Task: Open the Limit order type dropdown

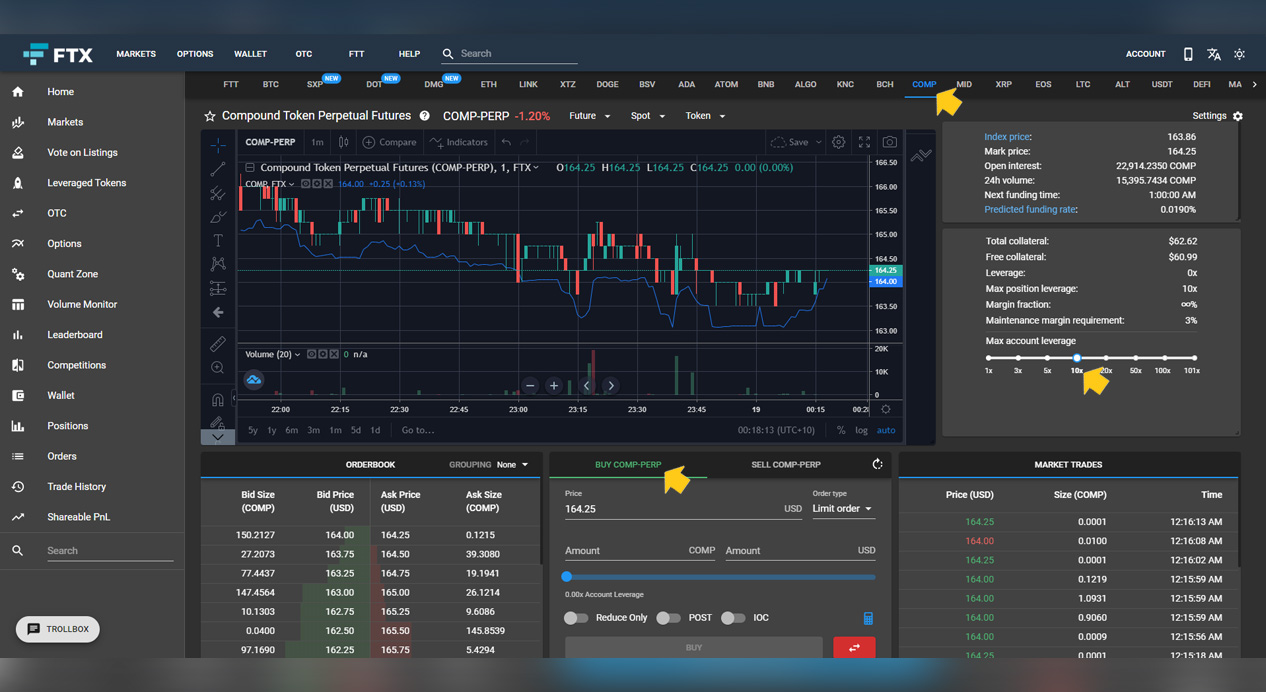Action: point(842,509)
